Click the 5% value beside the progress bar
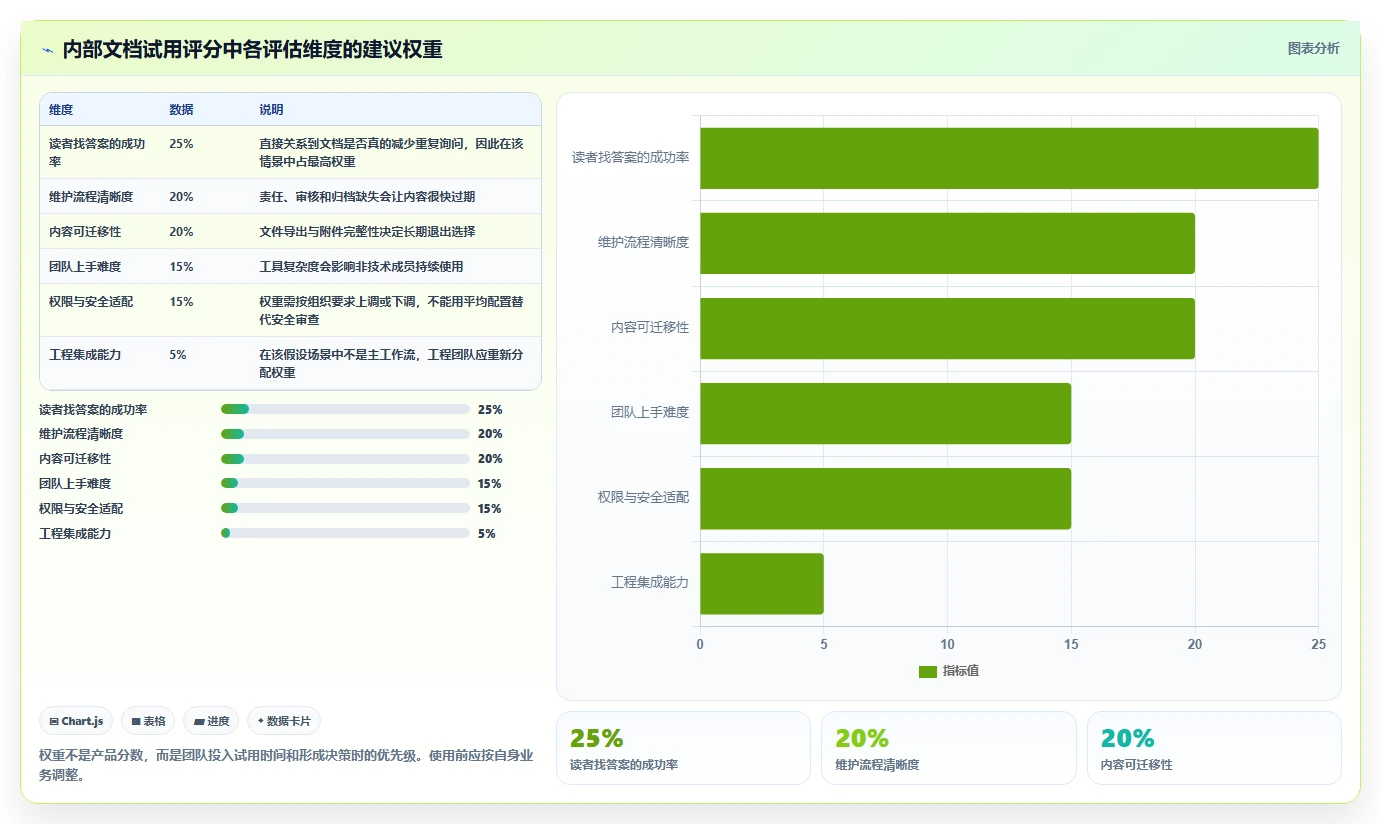Image resolution: width=1381 pixels, height=824 pixels. click(x=487, y=534)
